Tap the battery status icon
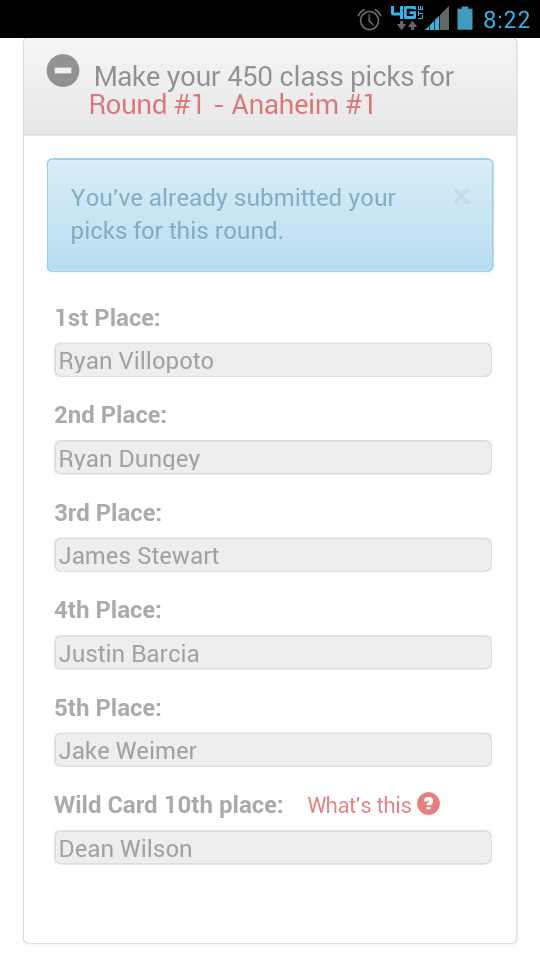 tap(465, 18)
